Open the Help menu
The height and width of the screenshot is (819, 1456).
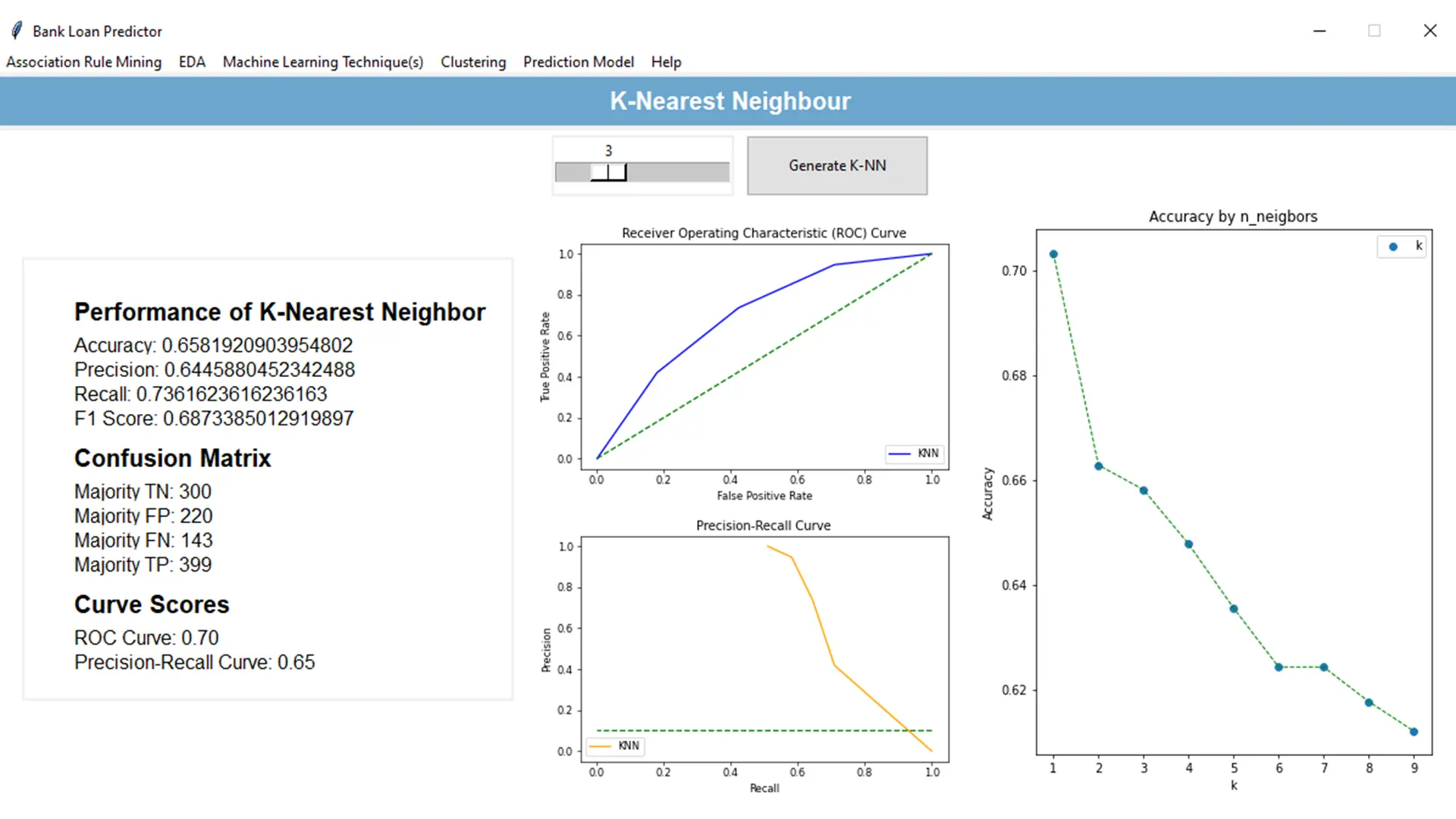click(x=666, y=61)
